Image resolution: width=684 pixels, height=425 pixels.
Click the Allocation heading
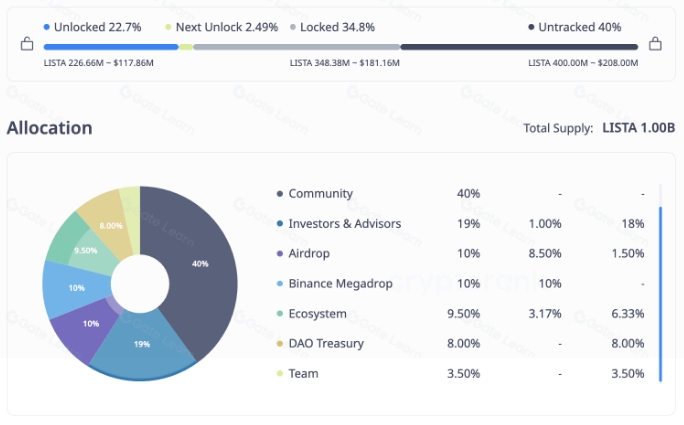click(x=49, y=128)
